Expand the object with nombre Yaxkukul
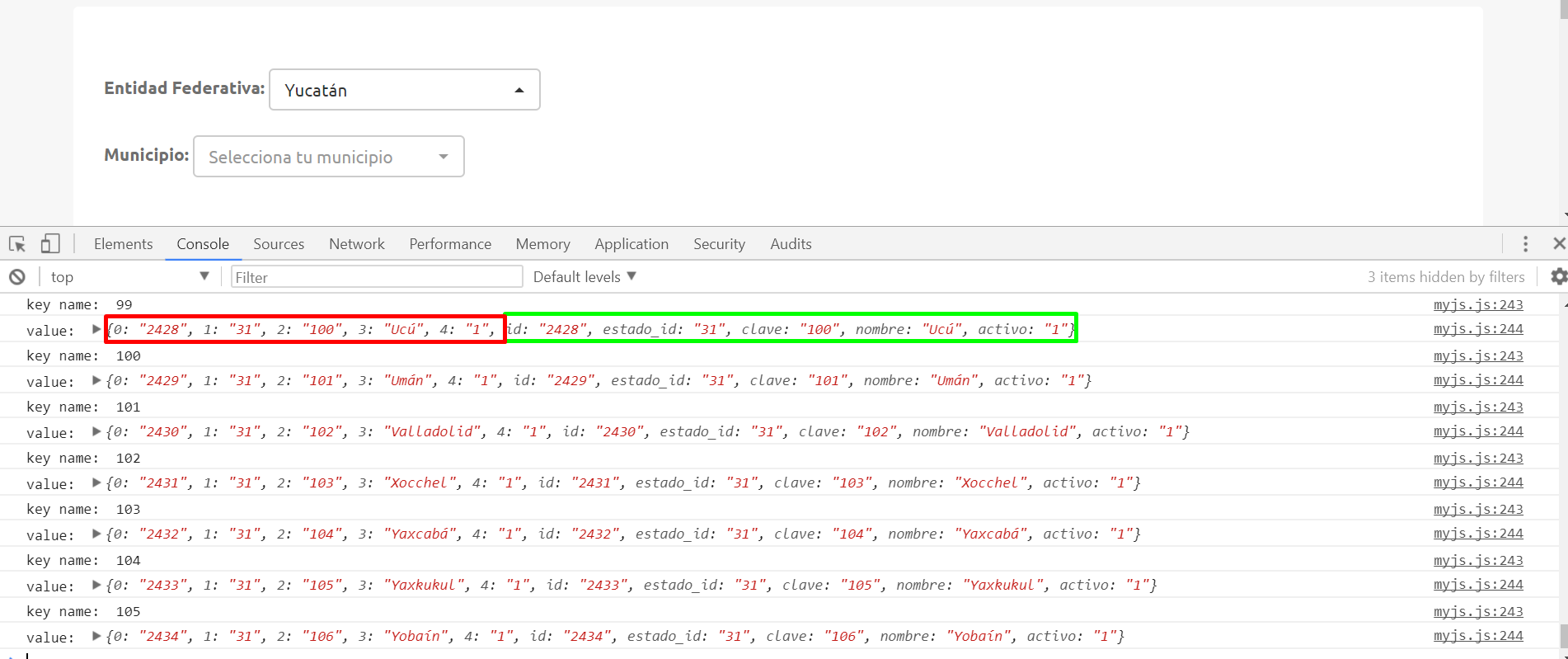 click(x=96, y=585)
